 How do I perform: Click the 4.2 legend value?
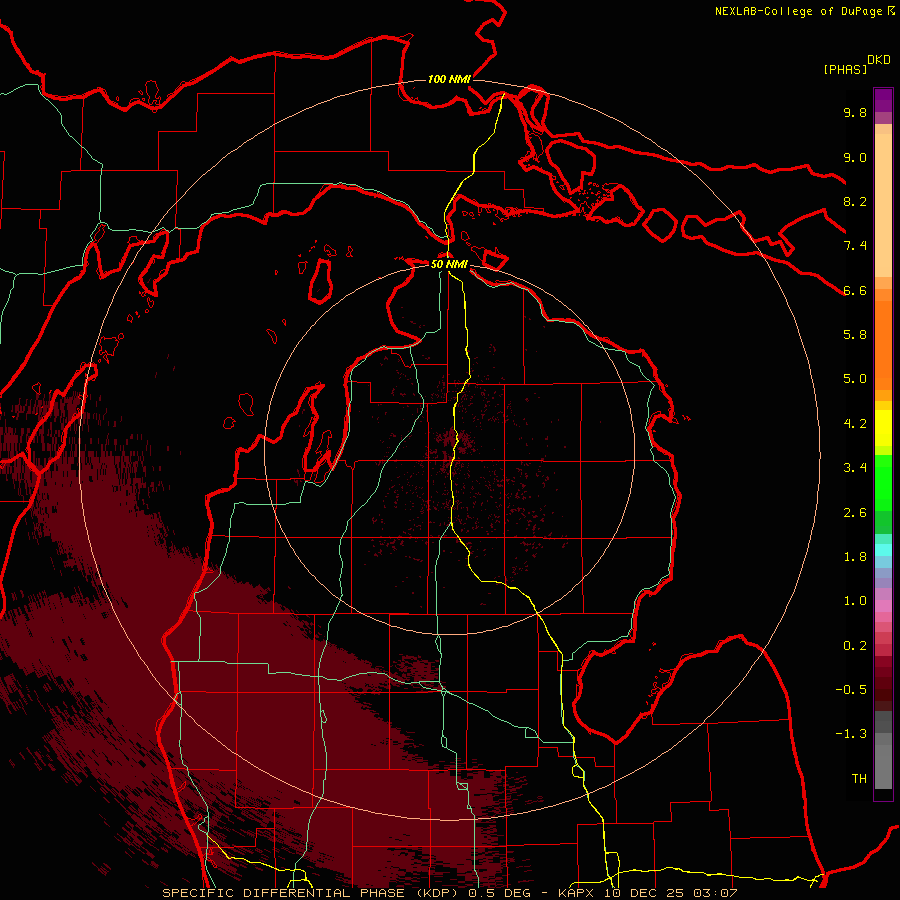(x=855, y=424)
